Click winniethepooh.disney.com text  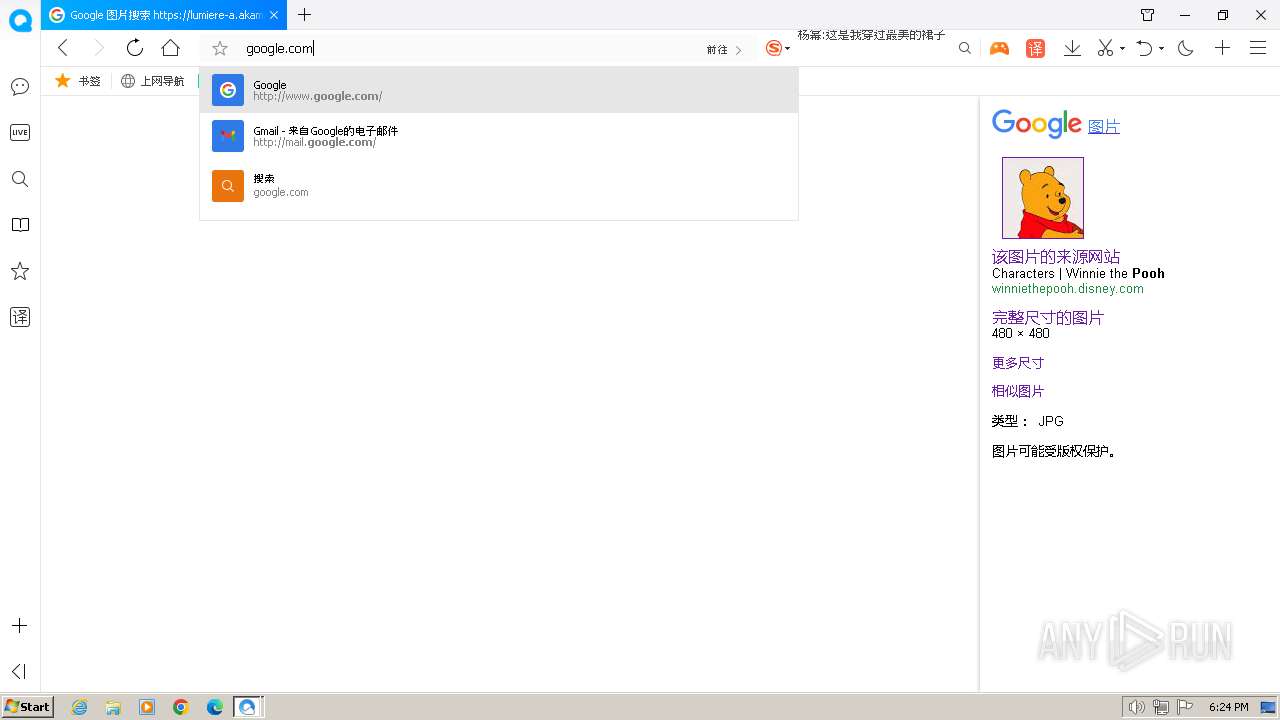coord(1068,289)
